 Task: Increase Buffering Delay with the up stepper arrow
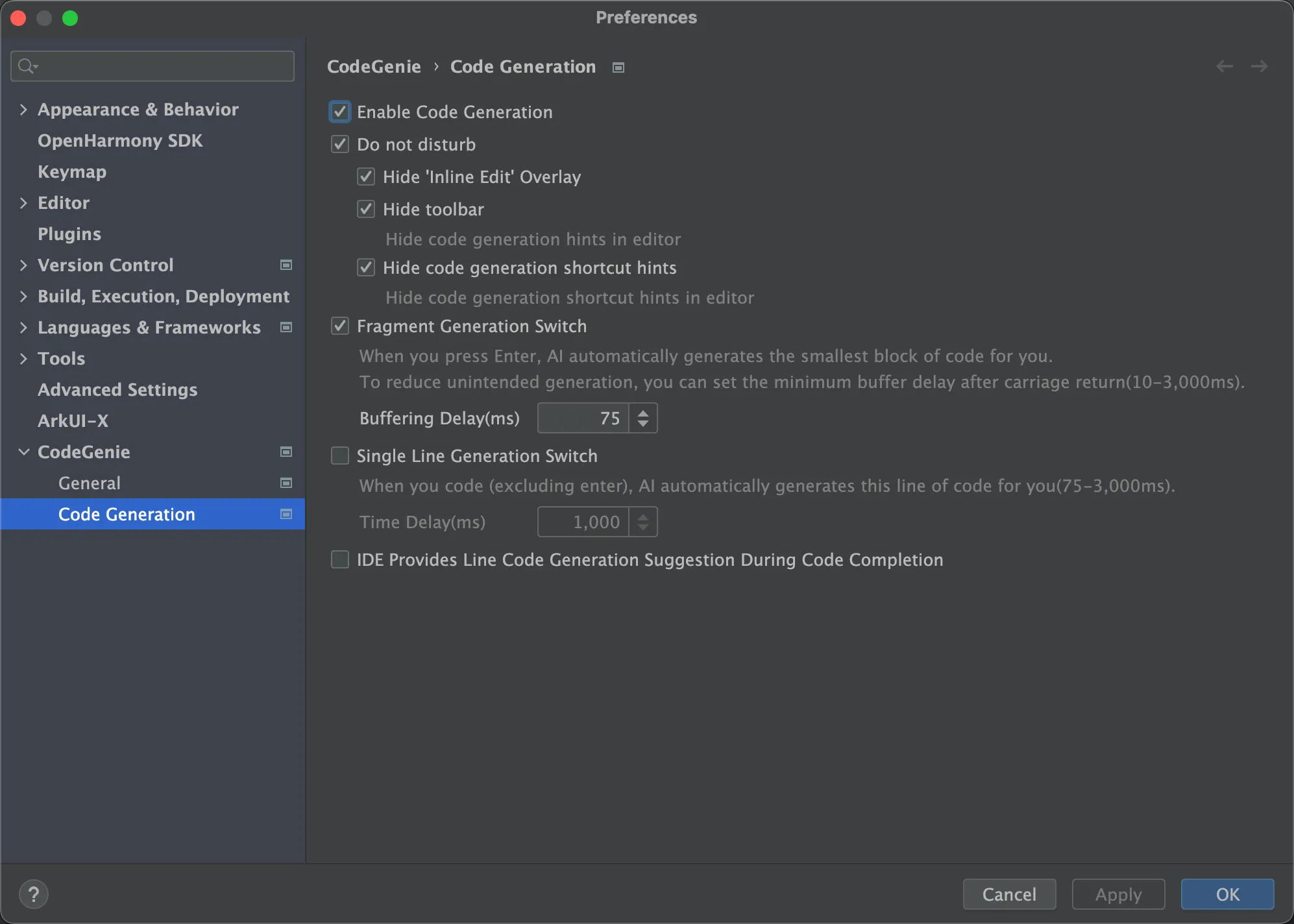643,412
